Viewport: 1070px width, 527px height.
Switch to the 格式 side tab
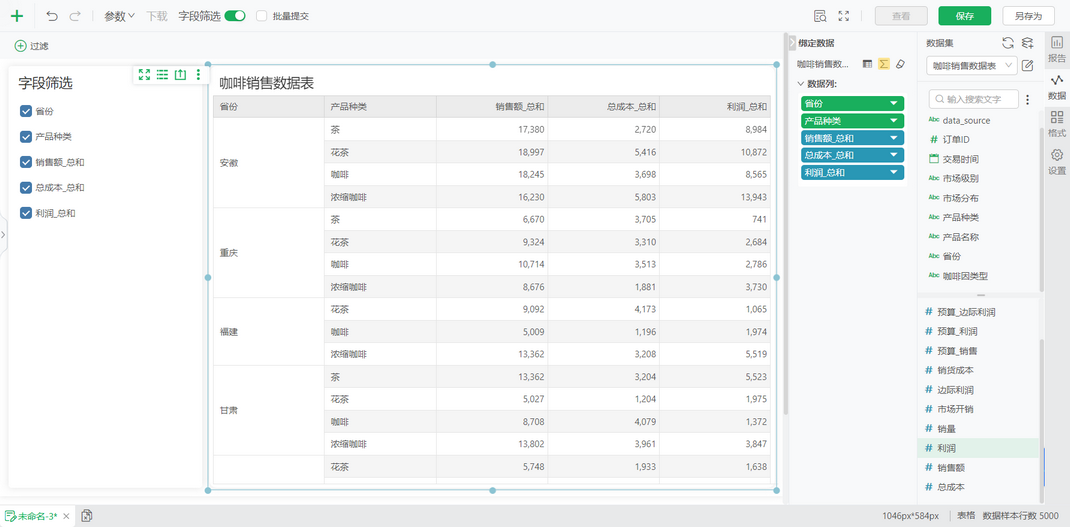[1057, 124]
